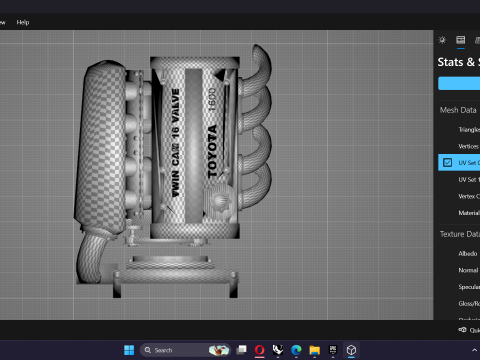Open the Help menu
This screenshot has width=480, height=360.
(x=23, y=22)
